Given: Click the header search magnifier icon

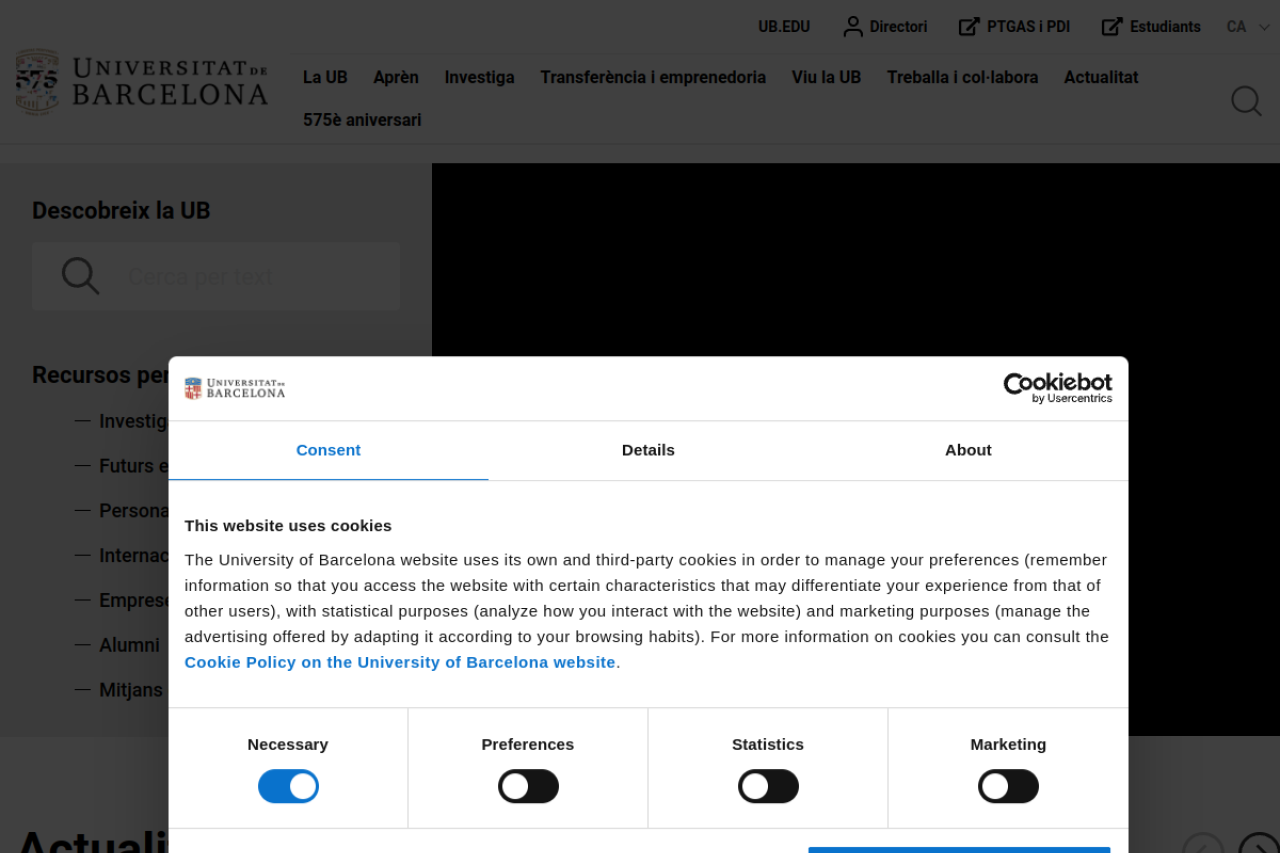Looking at the screenshot, I should 1245,101.
